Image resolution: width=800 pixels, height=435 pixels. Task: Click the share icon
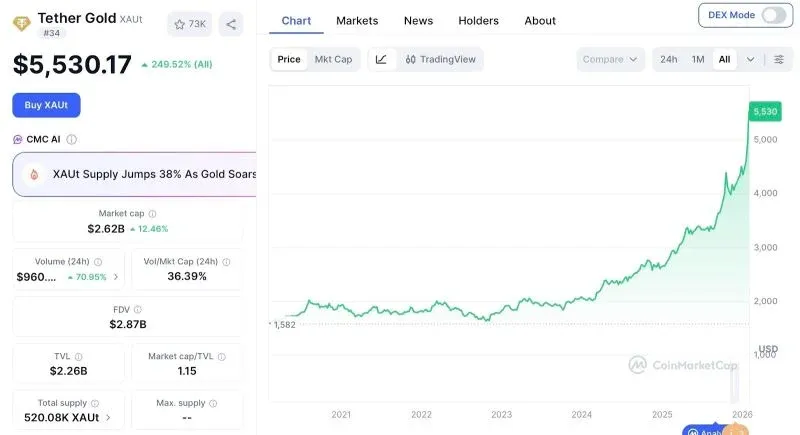[231, 24]
